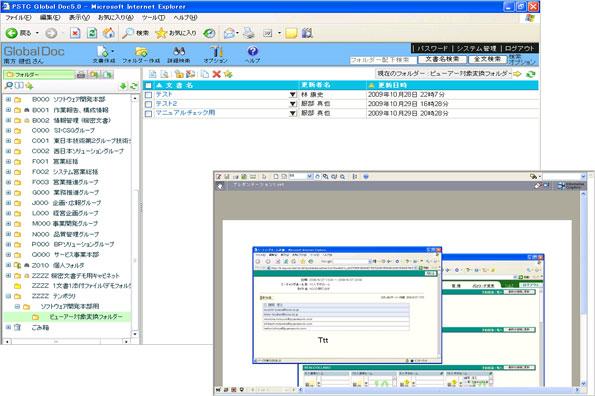Click the IE Home button

tap(109, 33)
